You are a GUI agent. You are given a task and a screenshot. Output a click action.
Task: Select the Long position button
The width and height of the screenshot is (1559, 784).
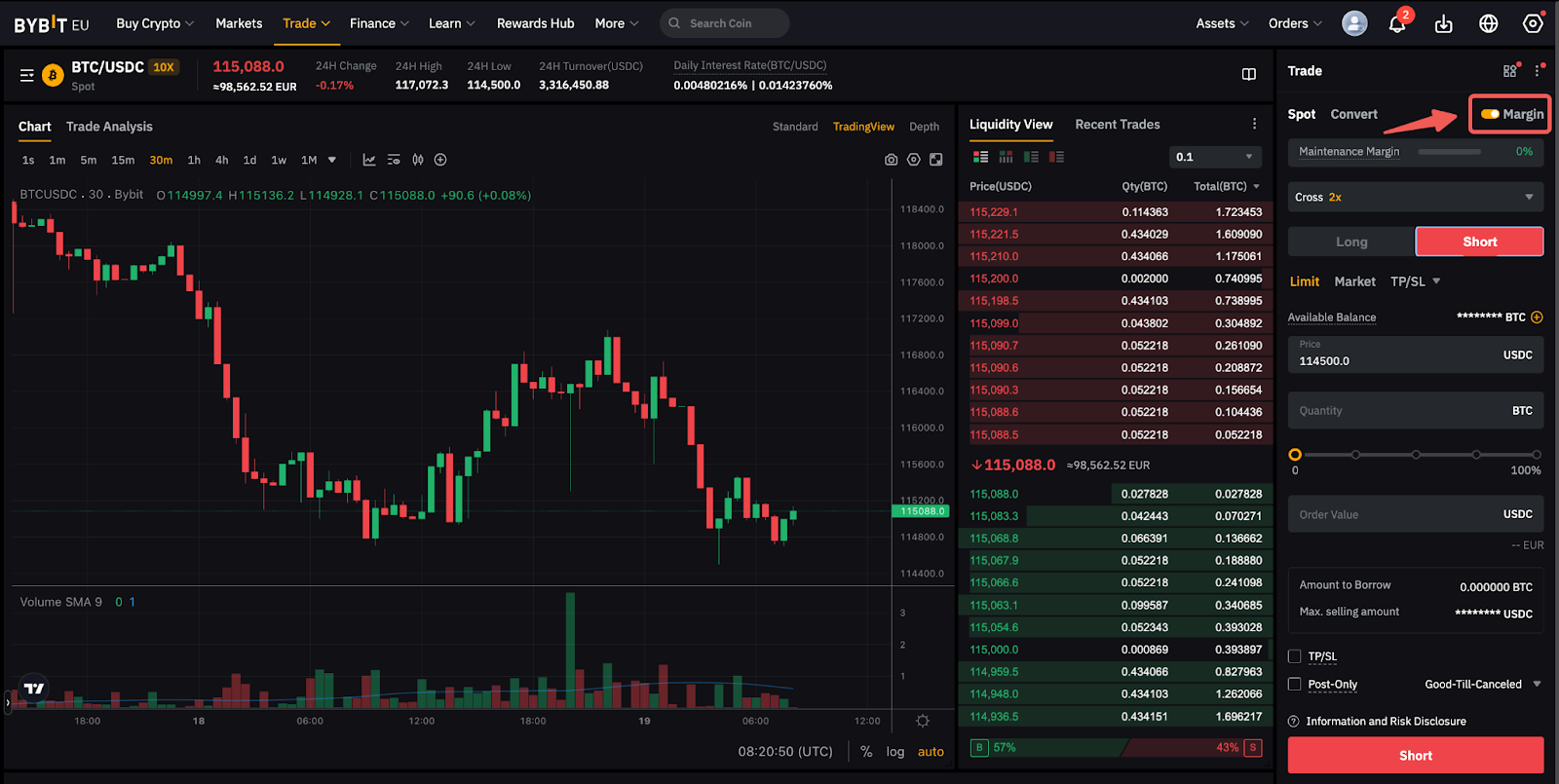[1351, 242]
